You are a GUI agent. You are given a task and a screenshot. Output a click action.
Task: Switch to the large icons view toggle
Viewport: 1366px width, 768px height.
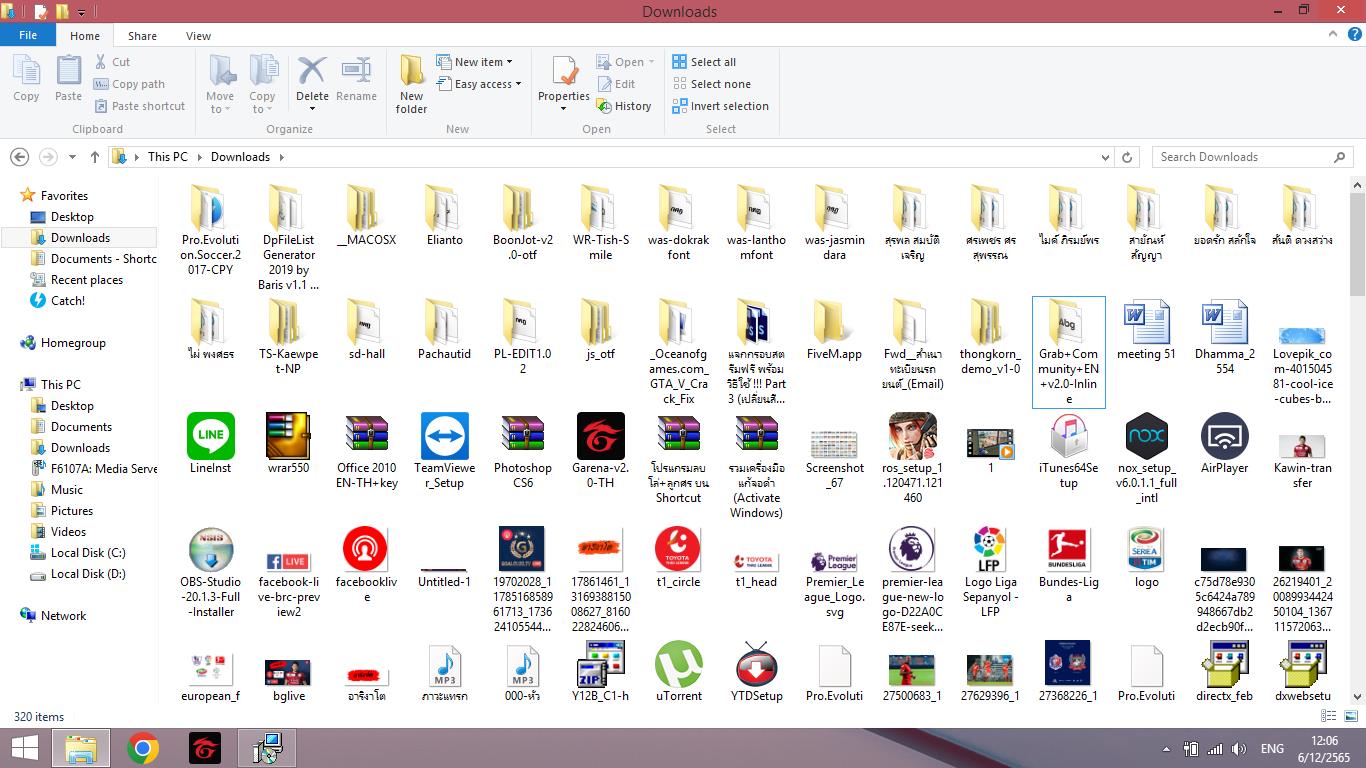tap(1351, 716)
